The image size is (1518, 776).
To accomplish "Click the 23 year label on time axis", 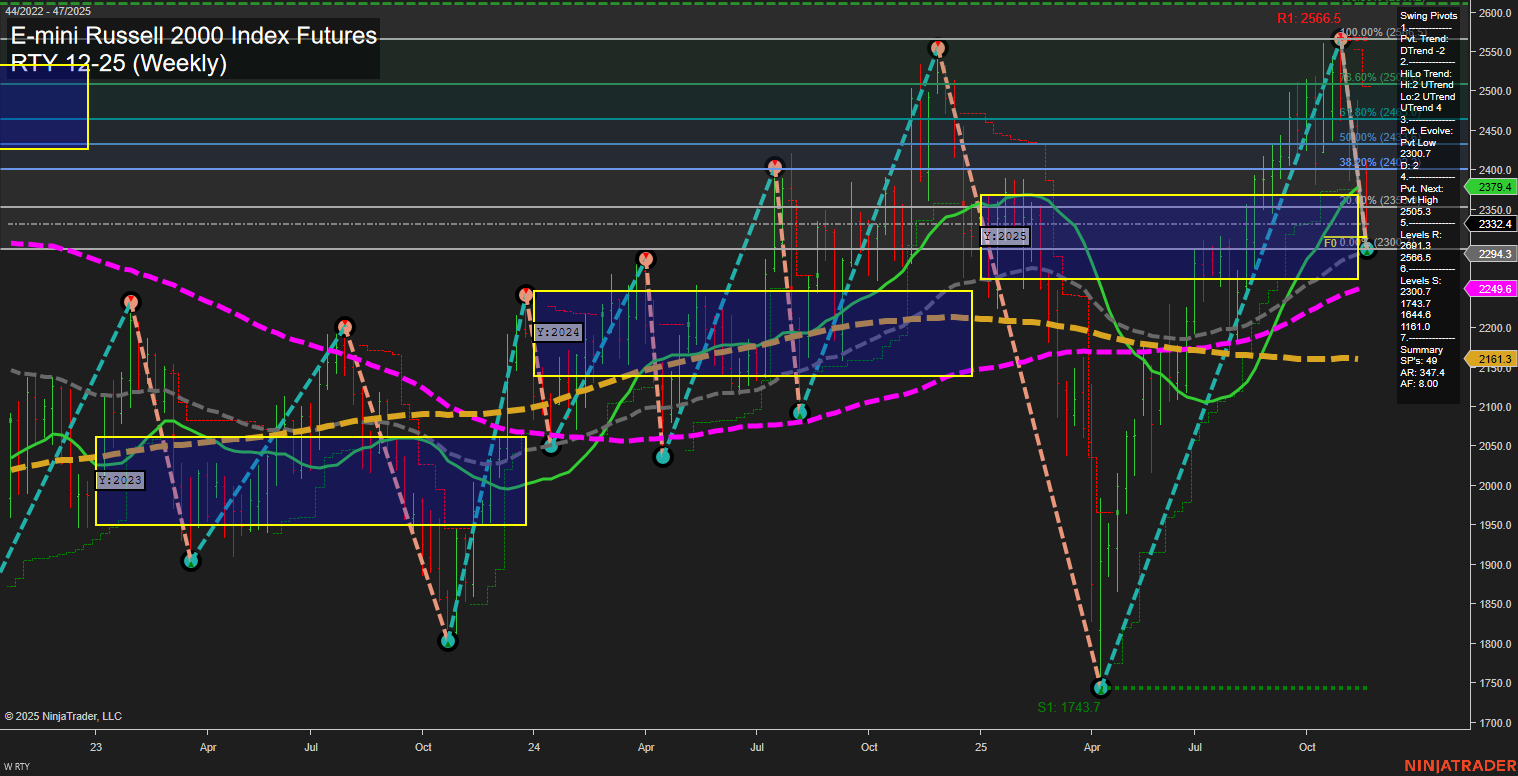I will point(96,747).
